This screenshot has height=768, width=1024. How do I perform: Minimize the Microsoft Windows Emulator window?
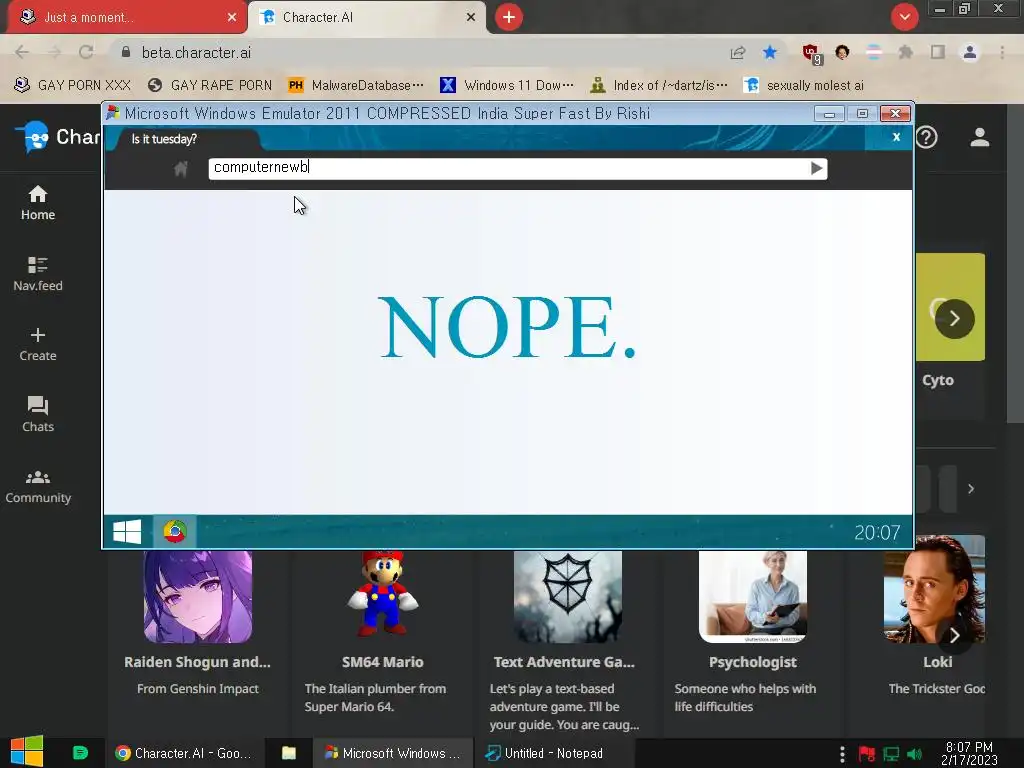pyautogui.click(x=829, y=114)
